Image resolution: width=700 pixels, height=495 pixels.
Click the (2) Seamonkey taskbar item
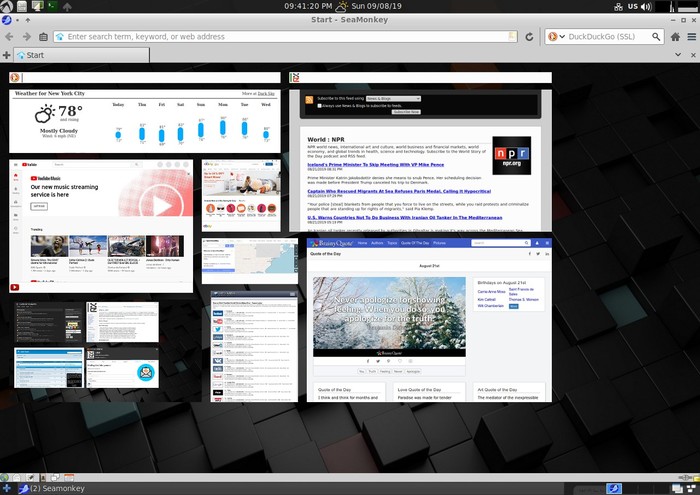52,488
